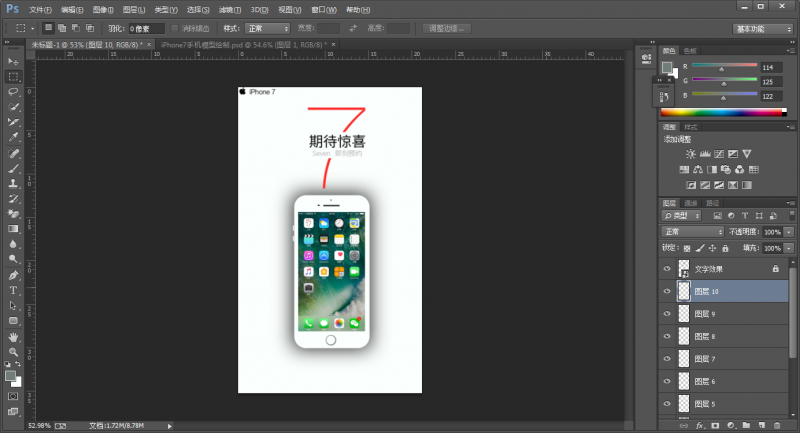Viewport: 800px width, 433px height.
Task: Click the 调整边缘 button
Action: point(446,29)
